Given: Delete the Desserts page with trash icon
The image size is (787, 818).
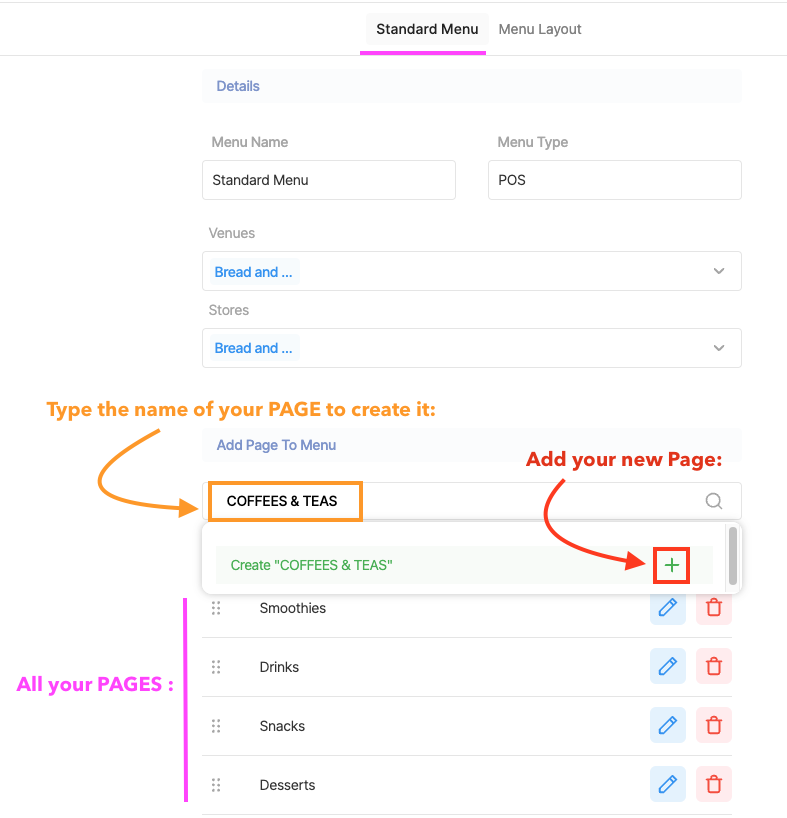Looking at the screenshot, I should point(713,784).
